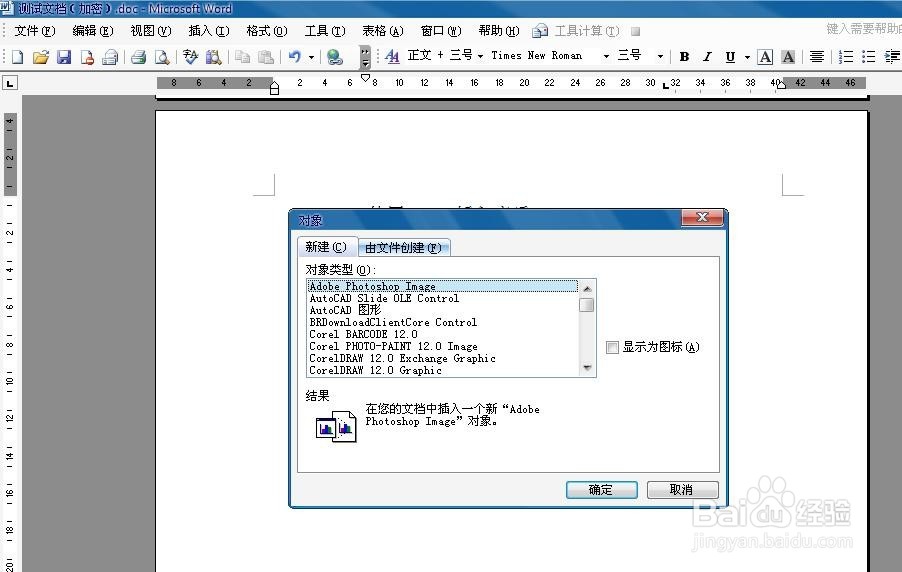This screenshot has width=902, height=572.
Task: Click the object list scrollbar thumb
Action: [587, 304]
